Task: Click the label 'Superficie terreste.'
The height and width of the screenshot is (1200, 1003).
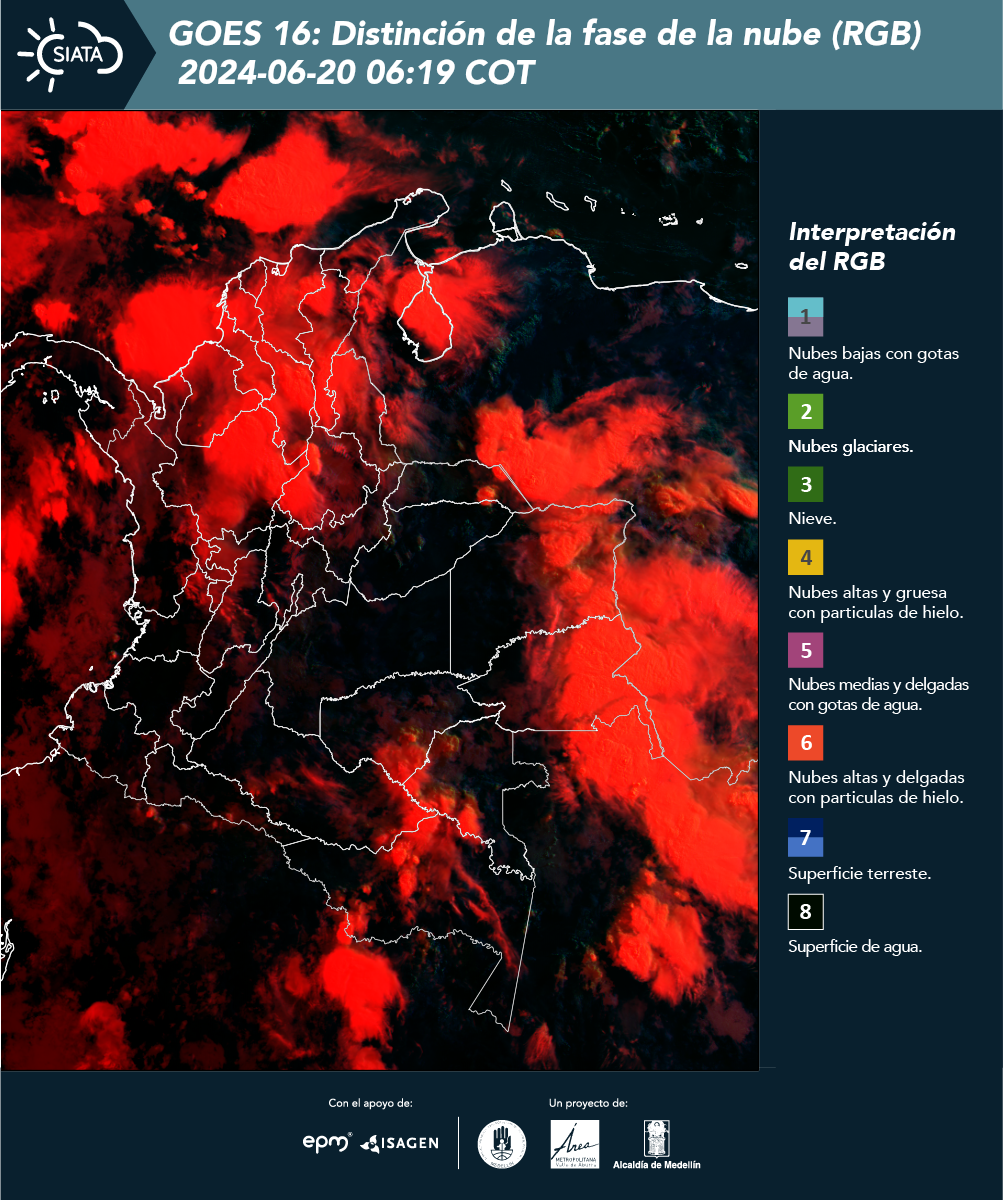Action: click(859, 874)
